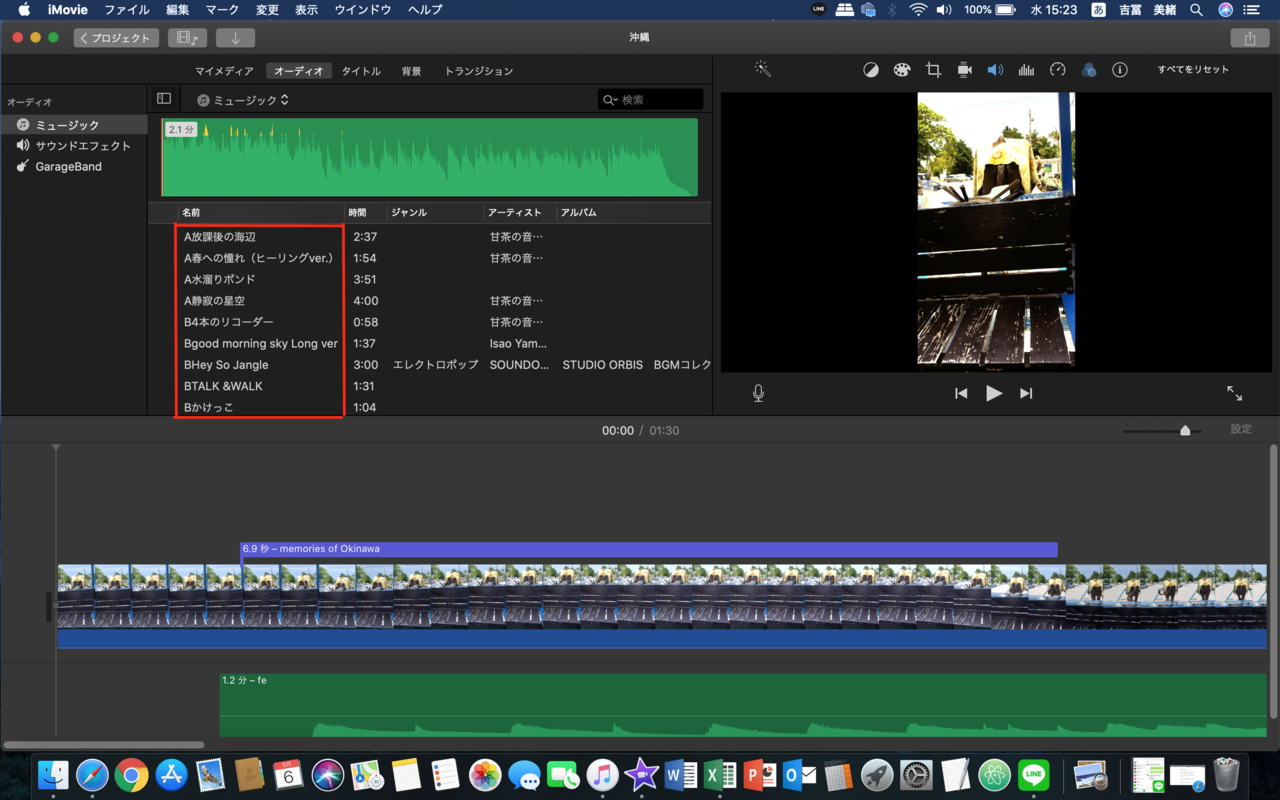Sort list by 時間 column header

coord(357,213)
